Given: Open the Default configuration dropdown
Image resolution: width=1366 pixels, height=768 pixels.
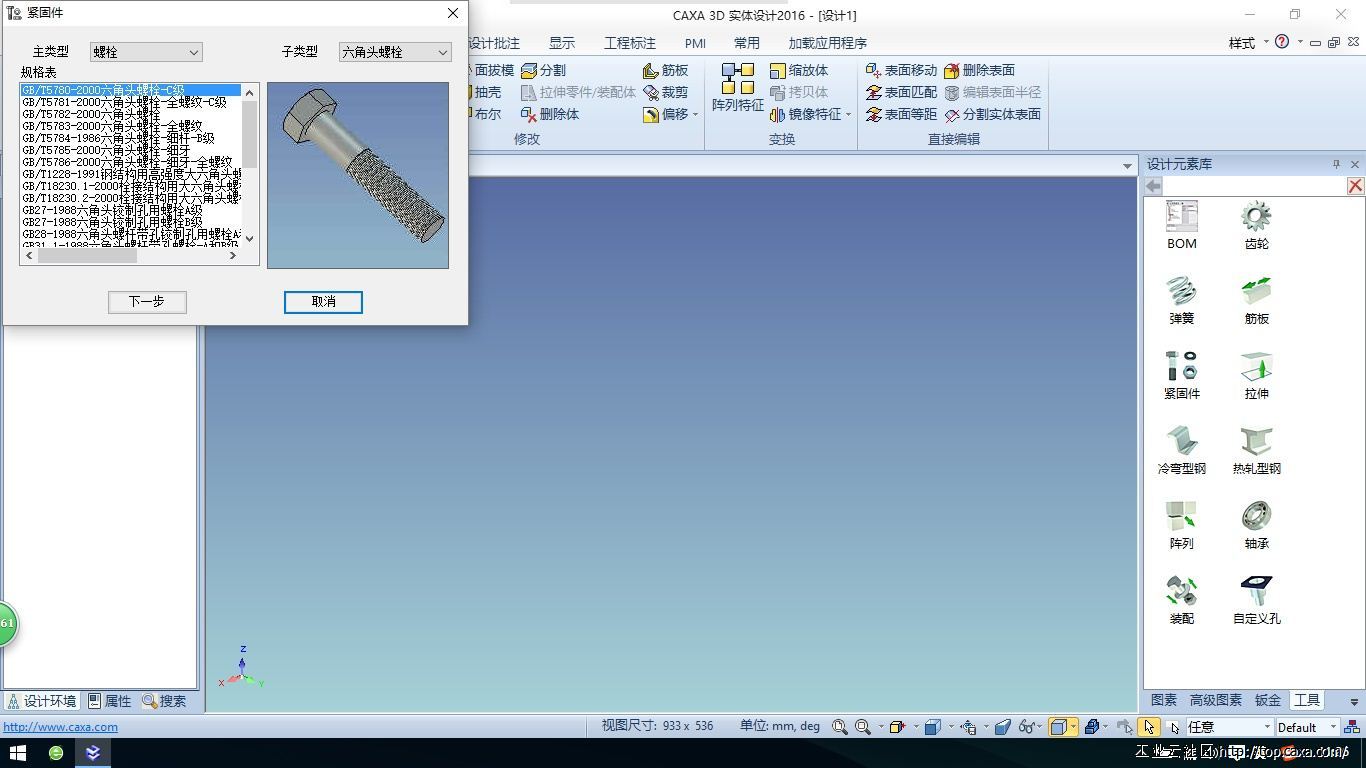Looking at the screenshot, I should 1307,727.
